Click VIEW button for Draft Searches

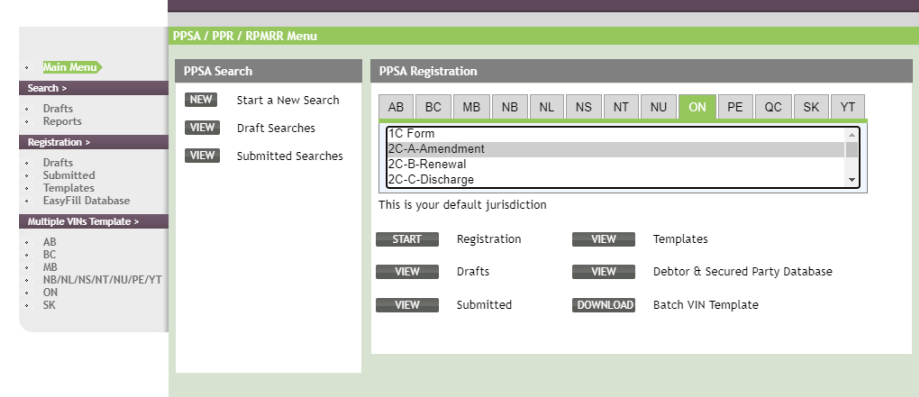click(x=202, y=127)
